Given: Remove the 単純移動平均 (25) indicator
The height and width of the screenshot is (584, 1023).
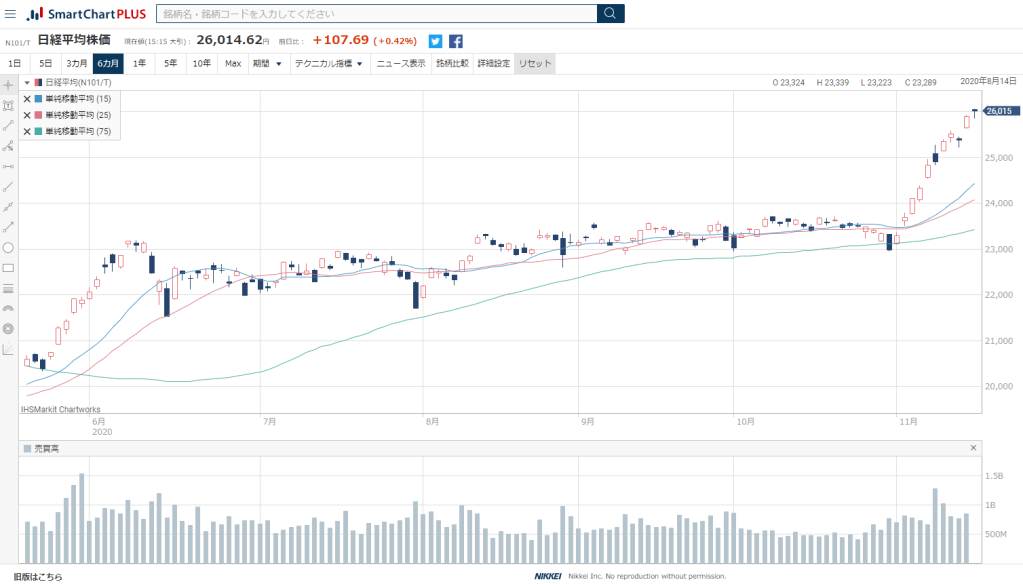Looking at the screenshot, I should pos(27,115).
